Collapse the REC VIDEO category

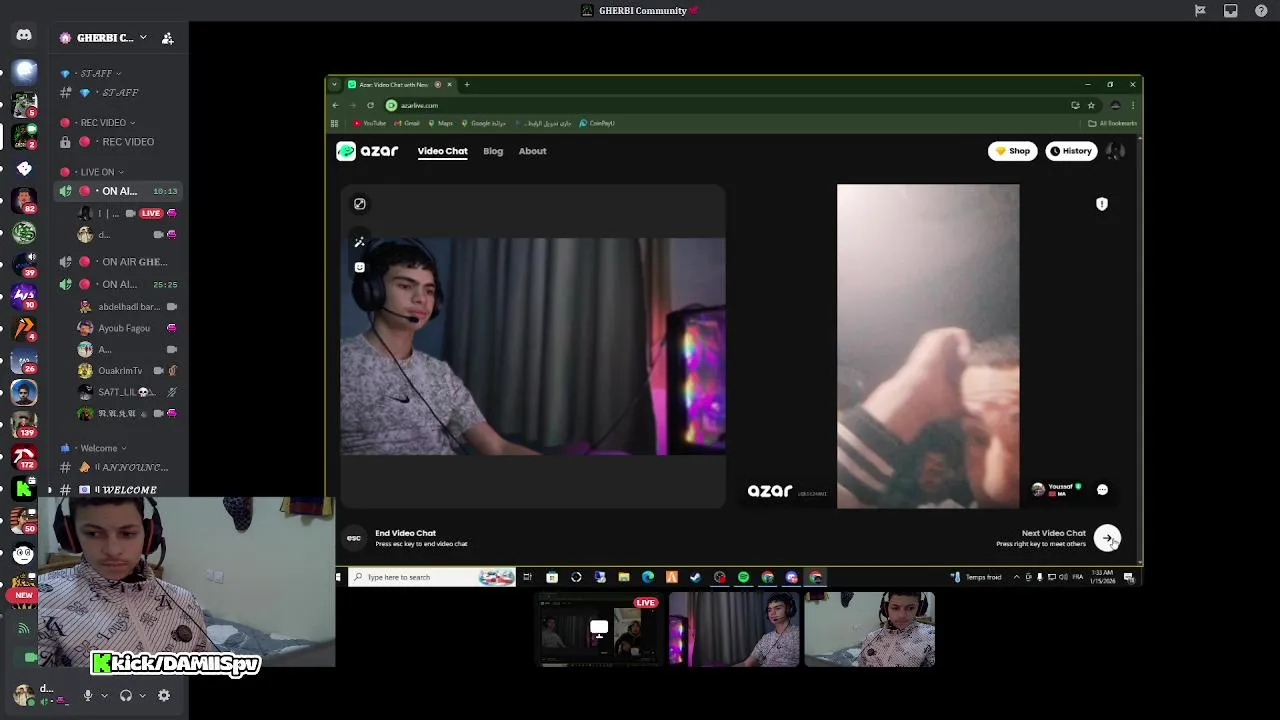coord(97,123)
